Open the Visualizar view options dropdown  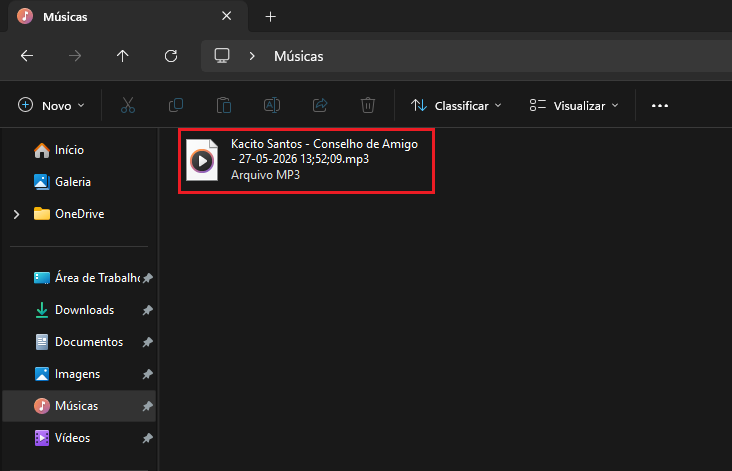(x=574, y=105)
